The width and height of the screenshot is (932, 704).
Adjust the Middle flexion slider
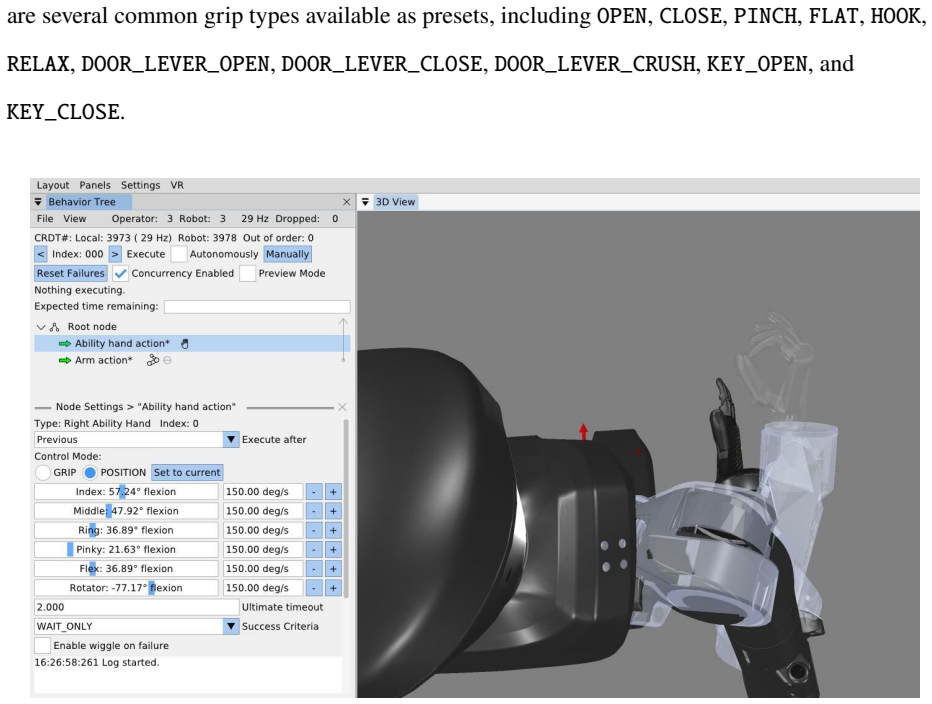tap(126, 511)
